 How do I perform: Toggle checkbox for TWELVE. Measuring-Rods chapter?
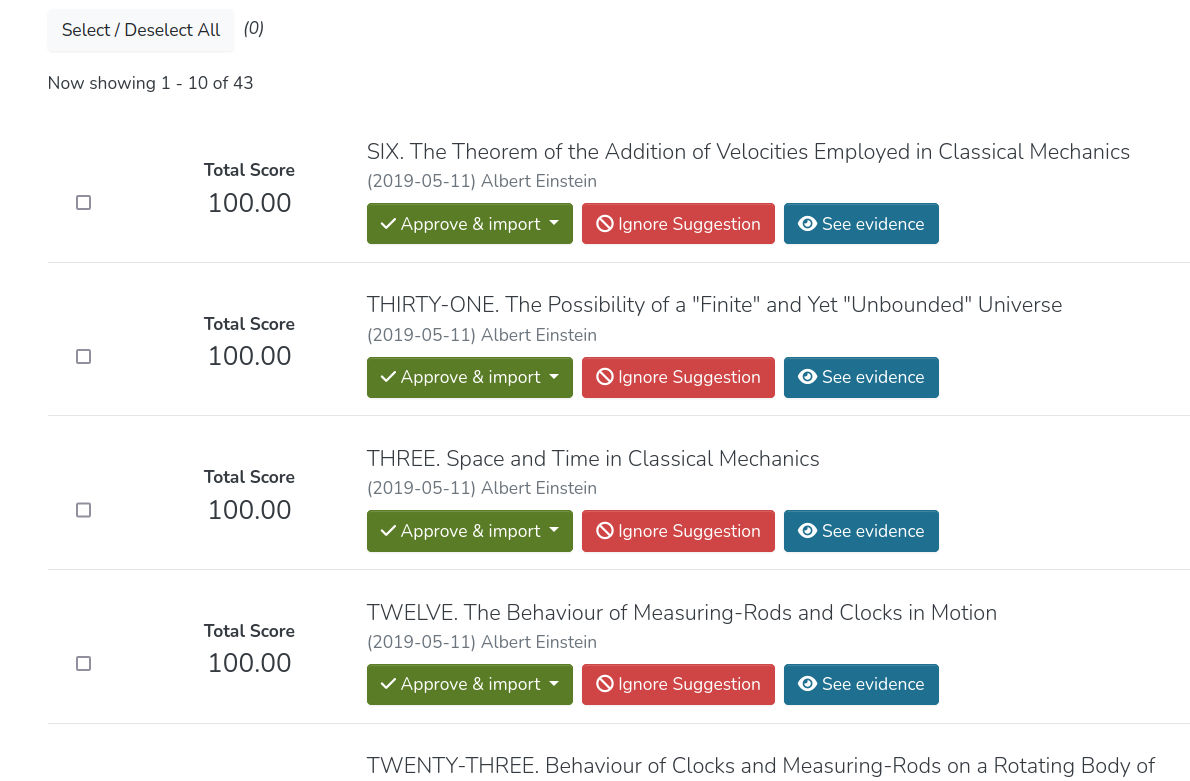(x=84, y=663)
